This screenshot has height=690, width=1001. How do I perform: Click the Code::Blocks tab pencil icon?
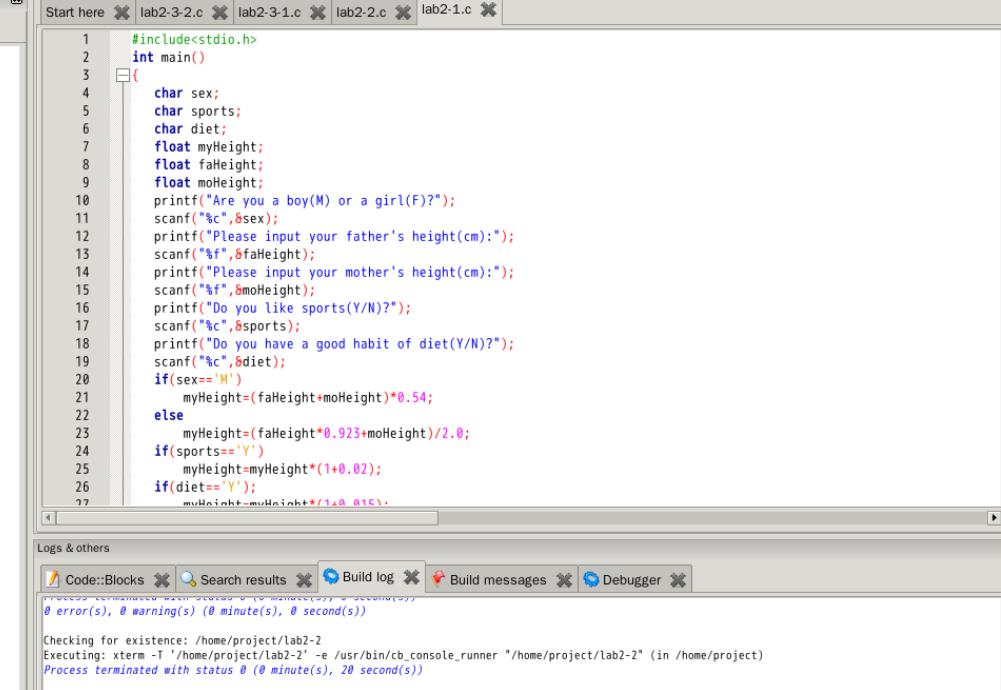[x=53, y=579]
